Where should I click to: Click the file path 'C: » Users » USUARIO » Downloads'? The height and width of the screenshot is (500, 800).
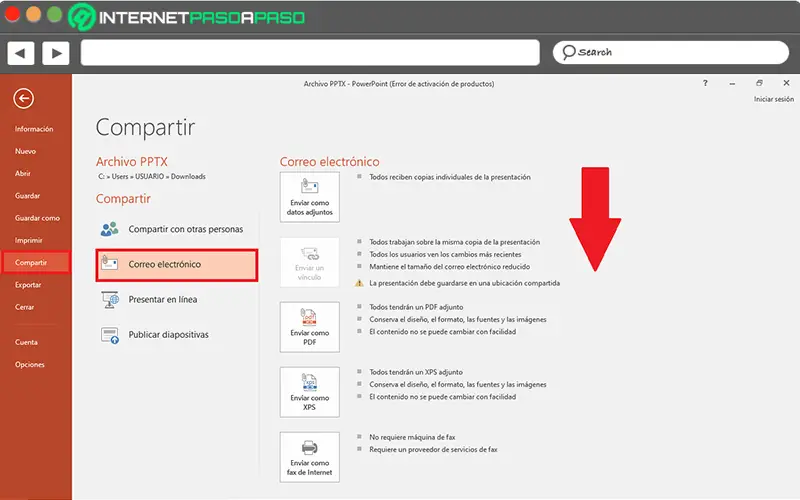point(152,177)
